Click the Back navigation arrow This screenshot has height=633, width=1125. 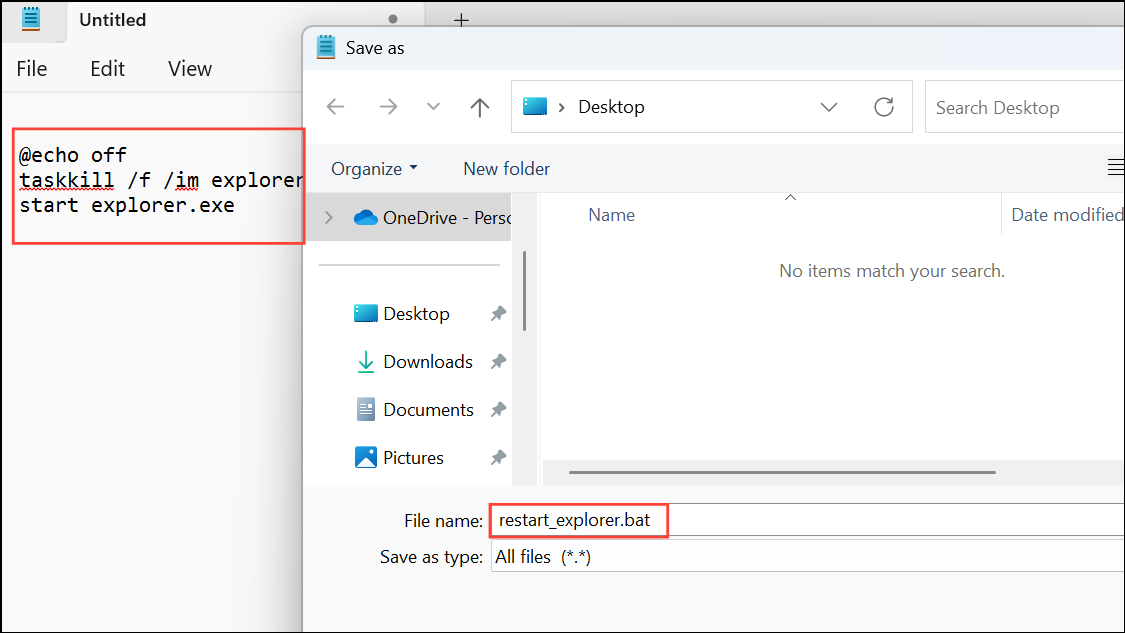[x=336, y=106]
